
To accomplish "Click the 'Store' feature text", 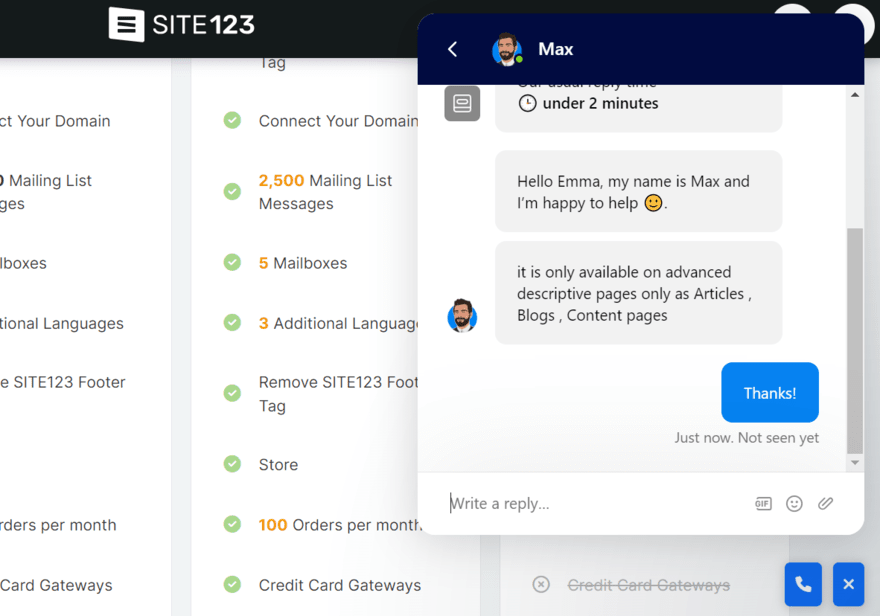I will point(278,465).
